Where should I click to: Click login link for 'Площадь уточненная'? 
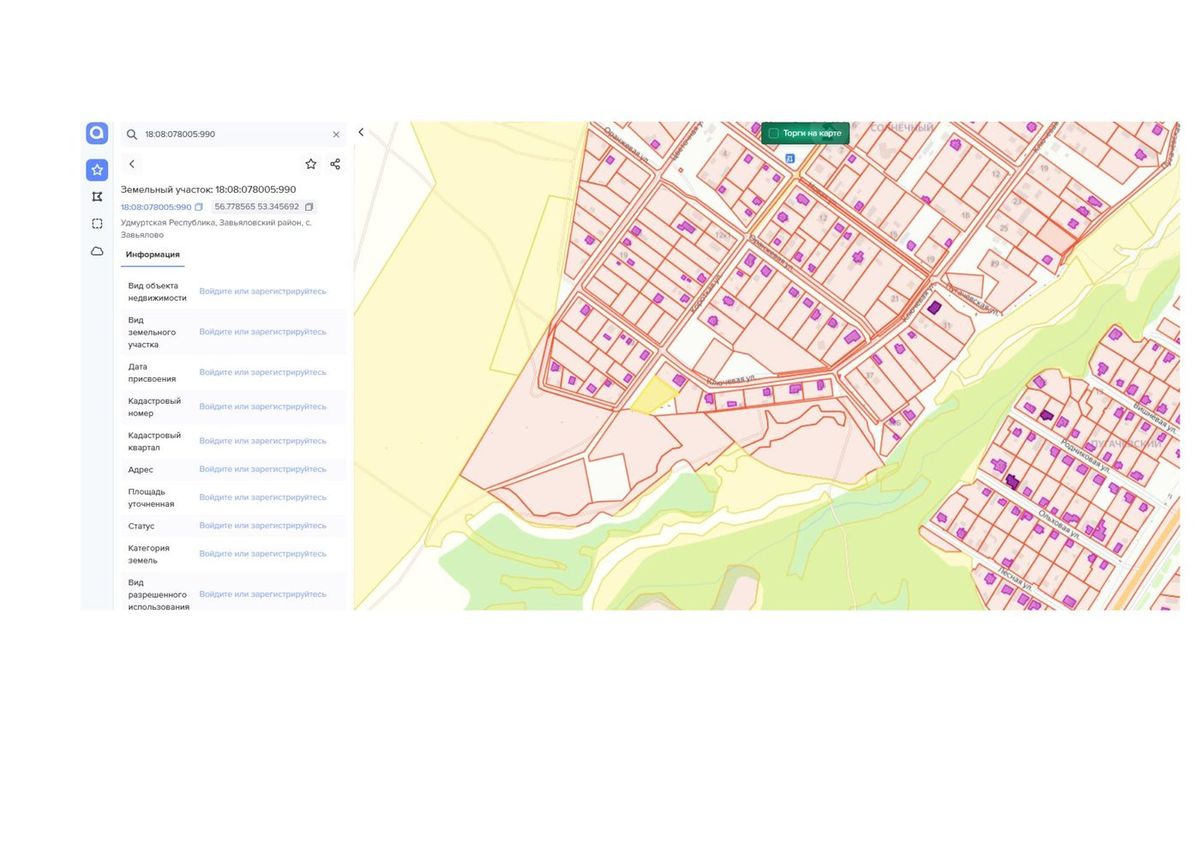263,497
